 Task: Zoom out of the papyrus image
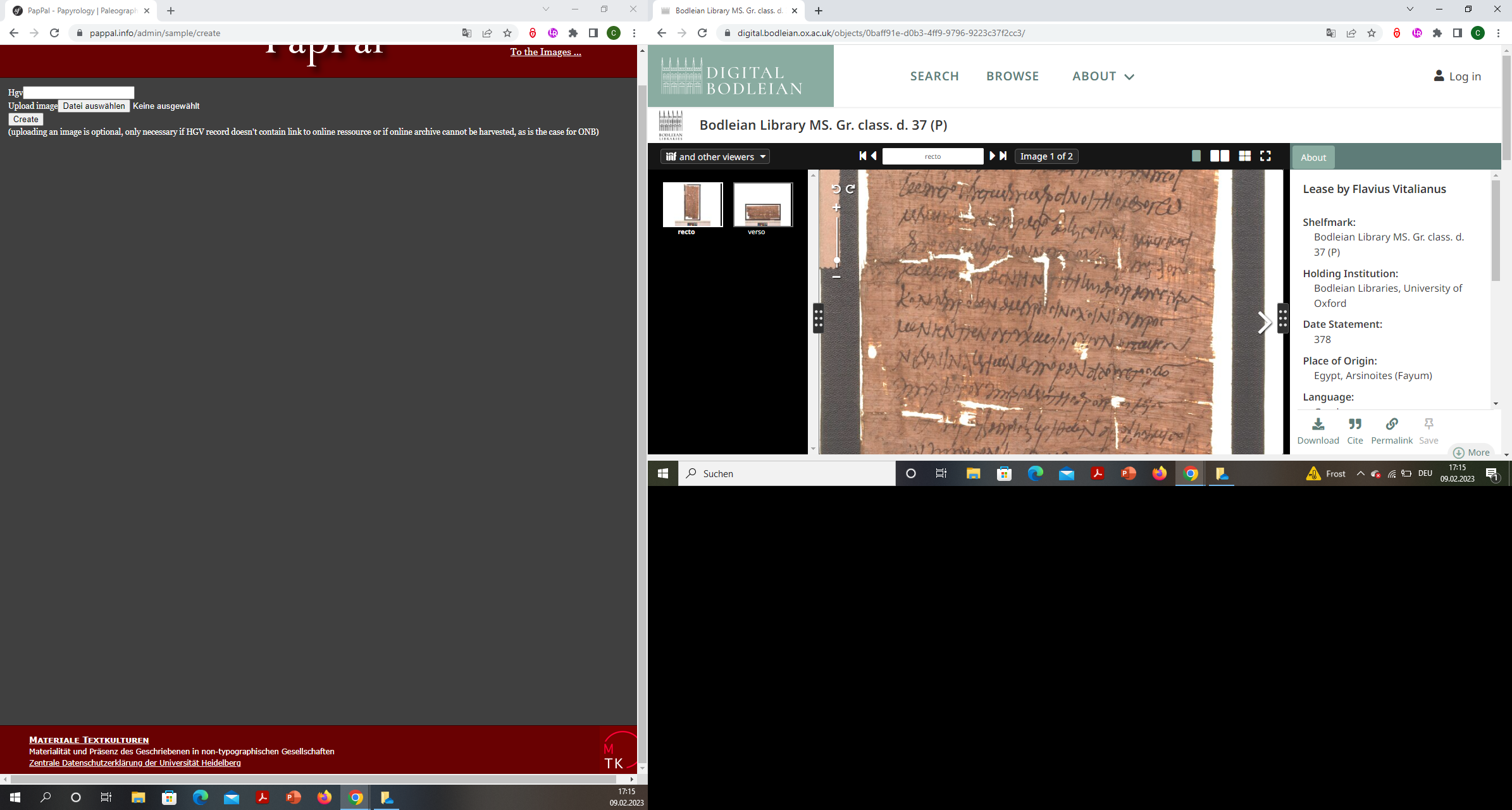point(836,277)
